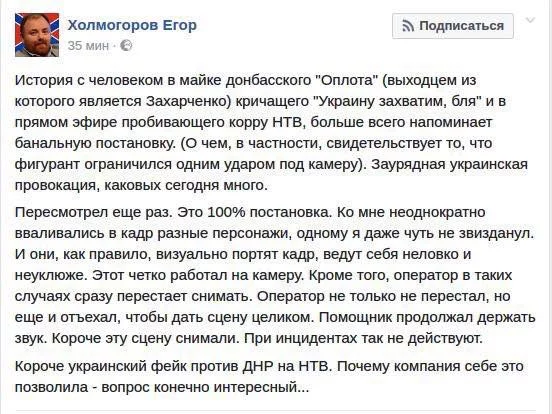552x414 pixels.
Task: Click the paragraph starting "История с человеком"
Action: [271, 133]
